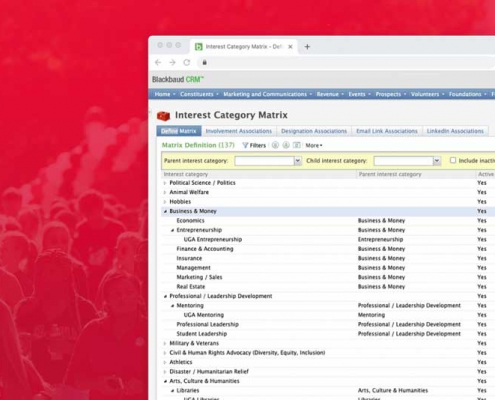Expand the Hobbies row

pos(165,202)
